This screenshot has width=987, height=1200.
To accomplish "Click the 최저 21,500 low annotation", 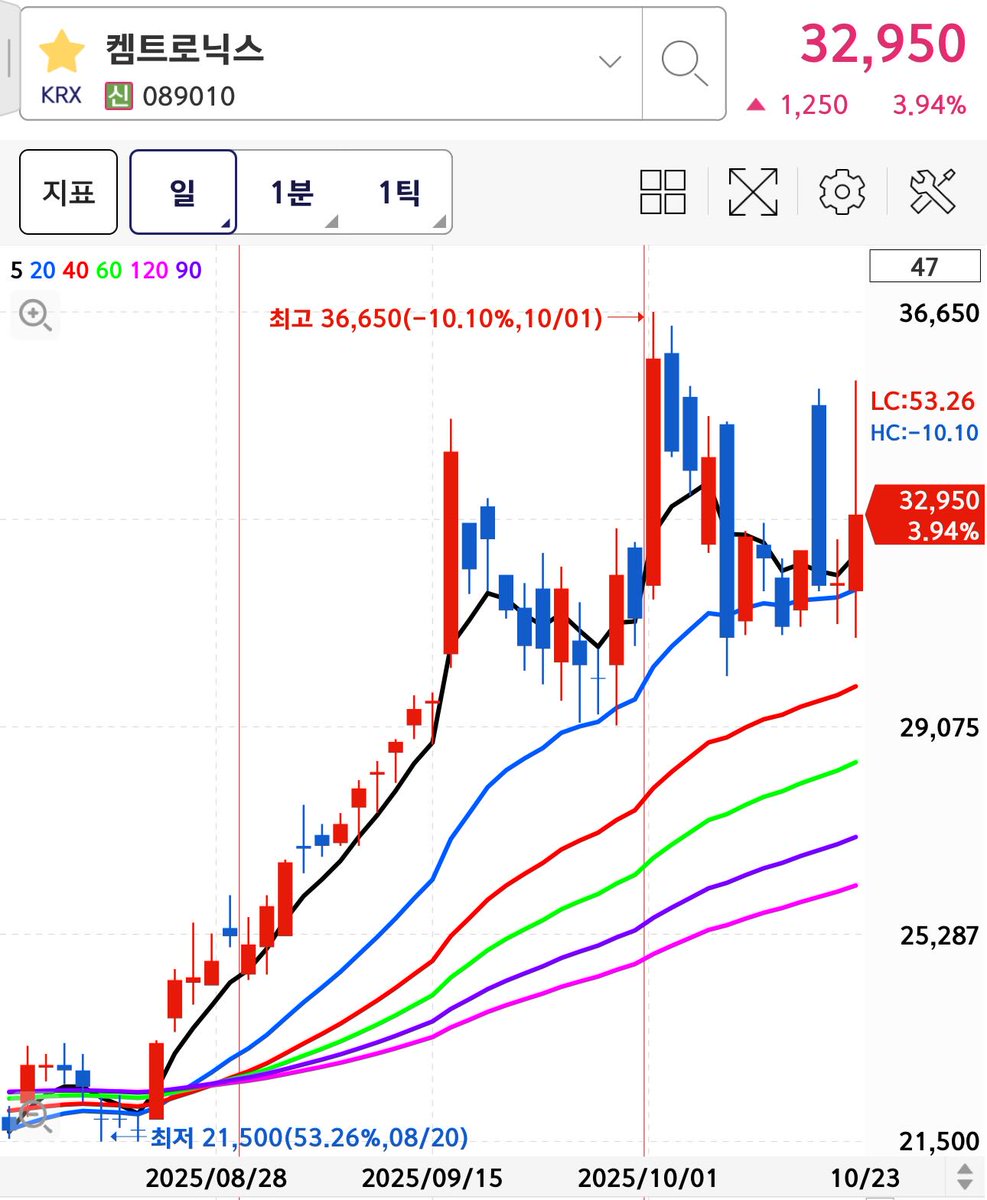I will [308, 1136].
